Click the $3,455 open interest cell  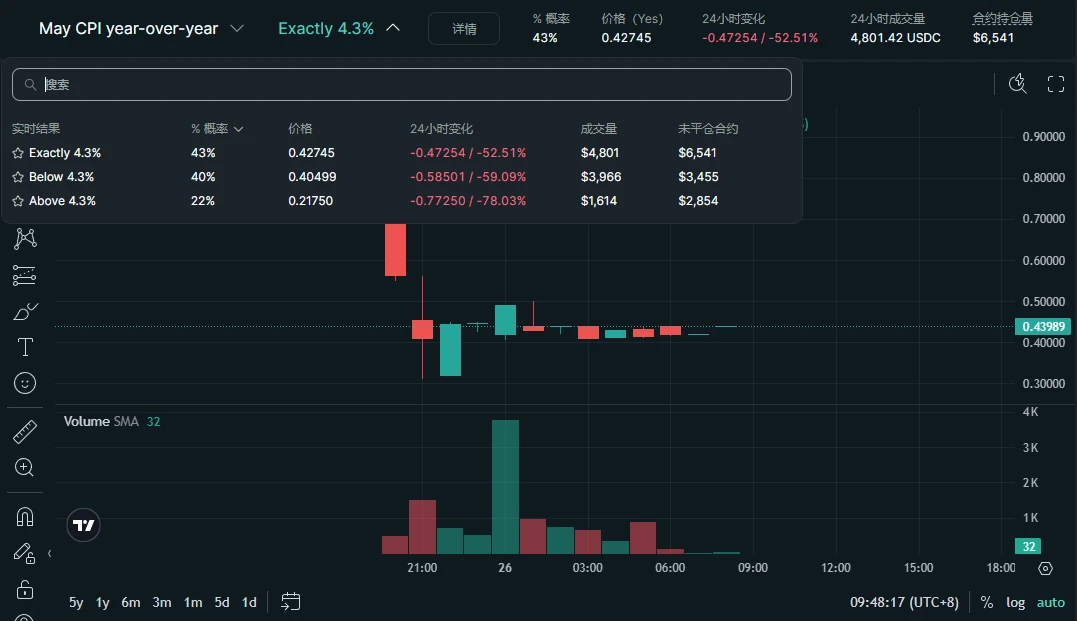[x=698, y=177]
